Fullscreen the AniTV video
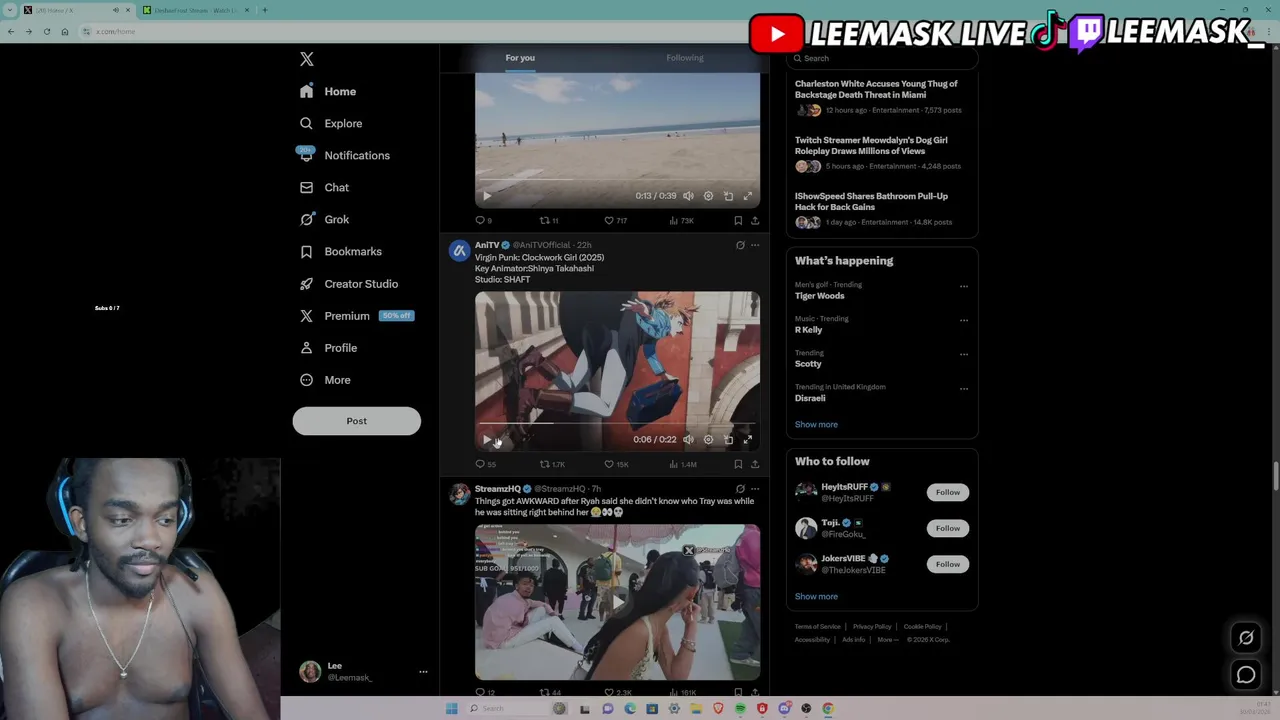Image resolution: width=1280 pixels, height=720 pixels. click(747, 439)
